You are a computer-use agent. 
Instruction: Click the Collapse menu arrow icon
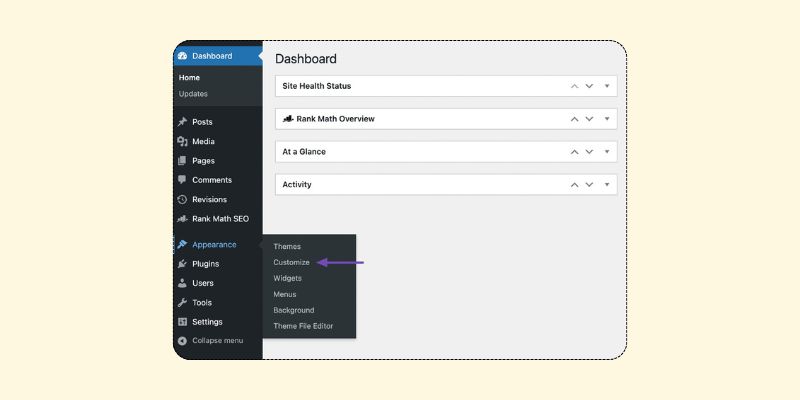tap(182, 341)
